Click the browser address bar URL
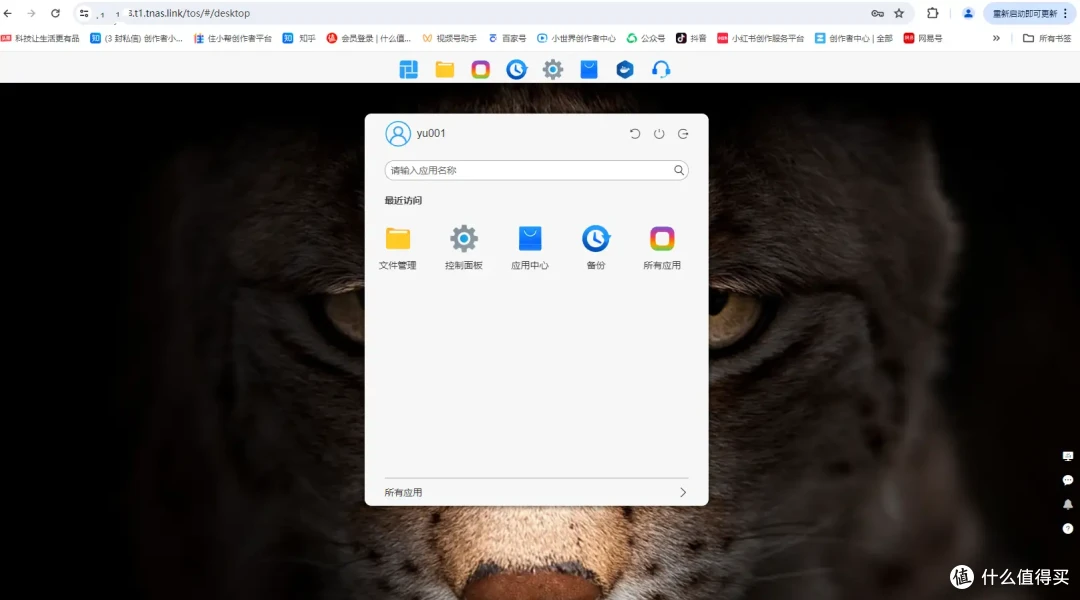 pos(189,13)
